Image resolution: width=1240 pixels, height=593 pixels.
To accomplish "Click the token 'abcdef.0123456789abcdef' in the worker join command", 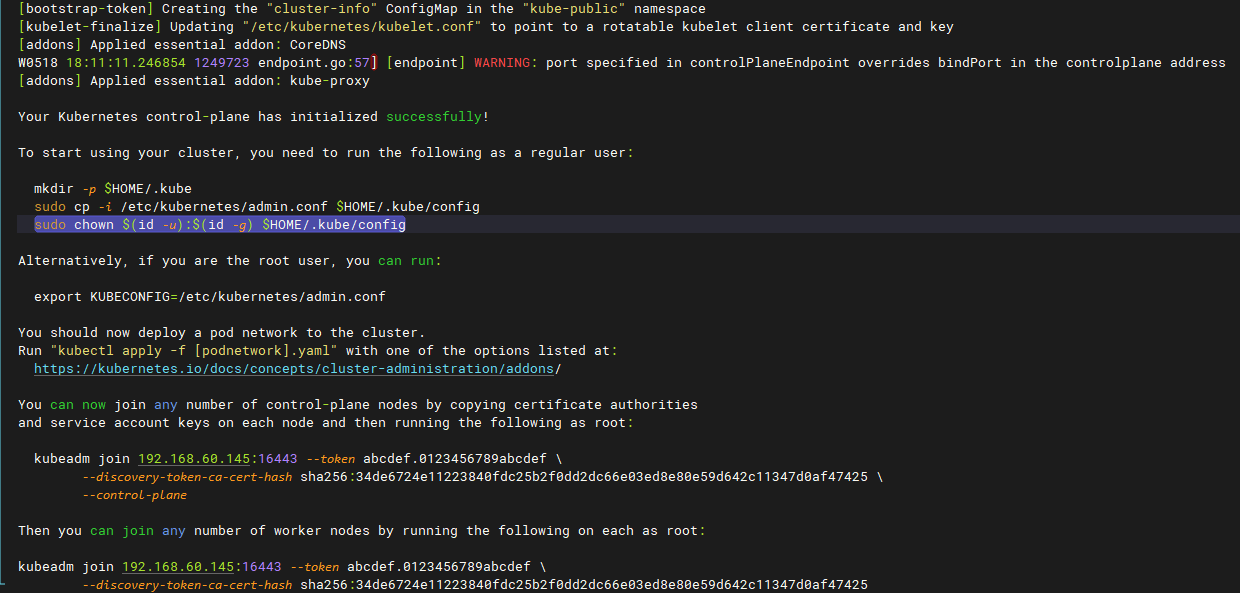I will 438,567.
